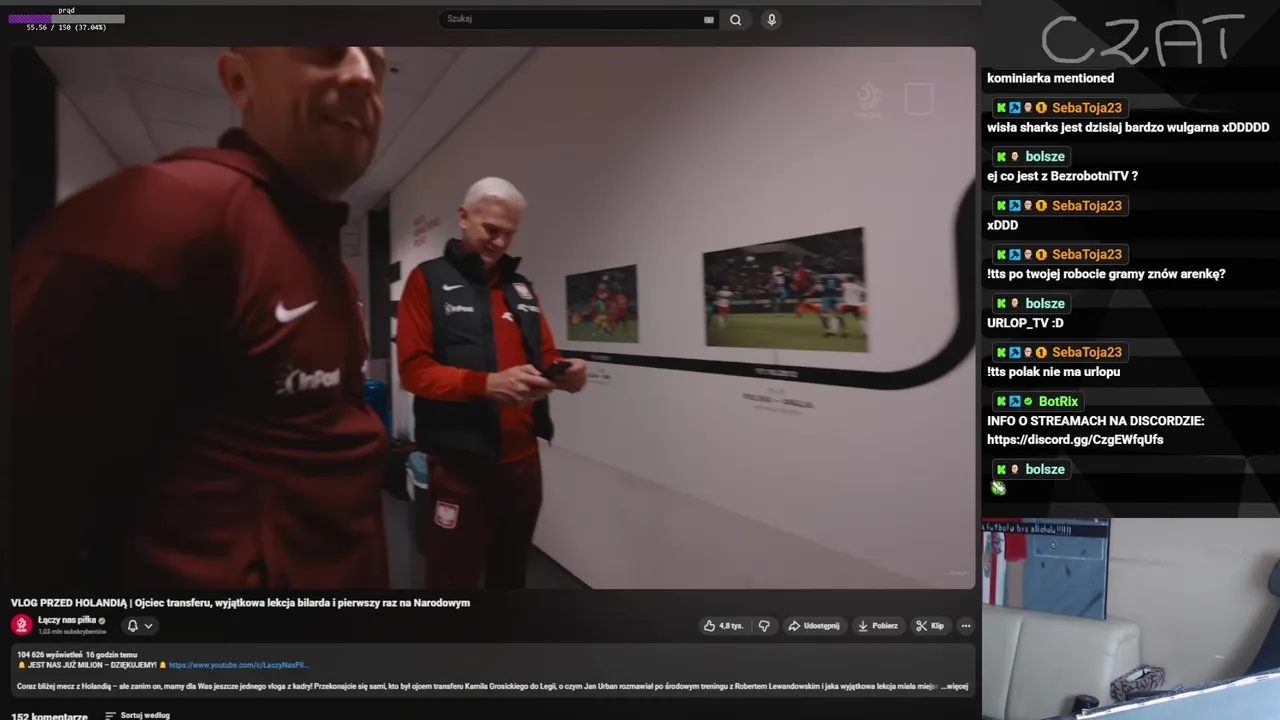Click the message '!tts polak nie ma urlopu'
The image size is (1280, 720).
[x=1053, y=372]
